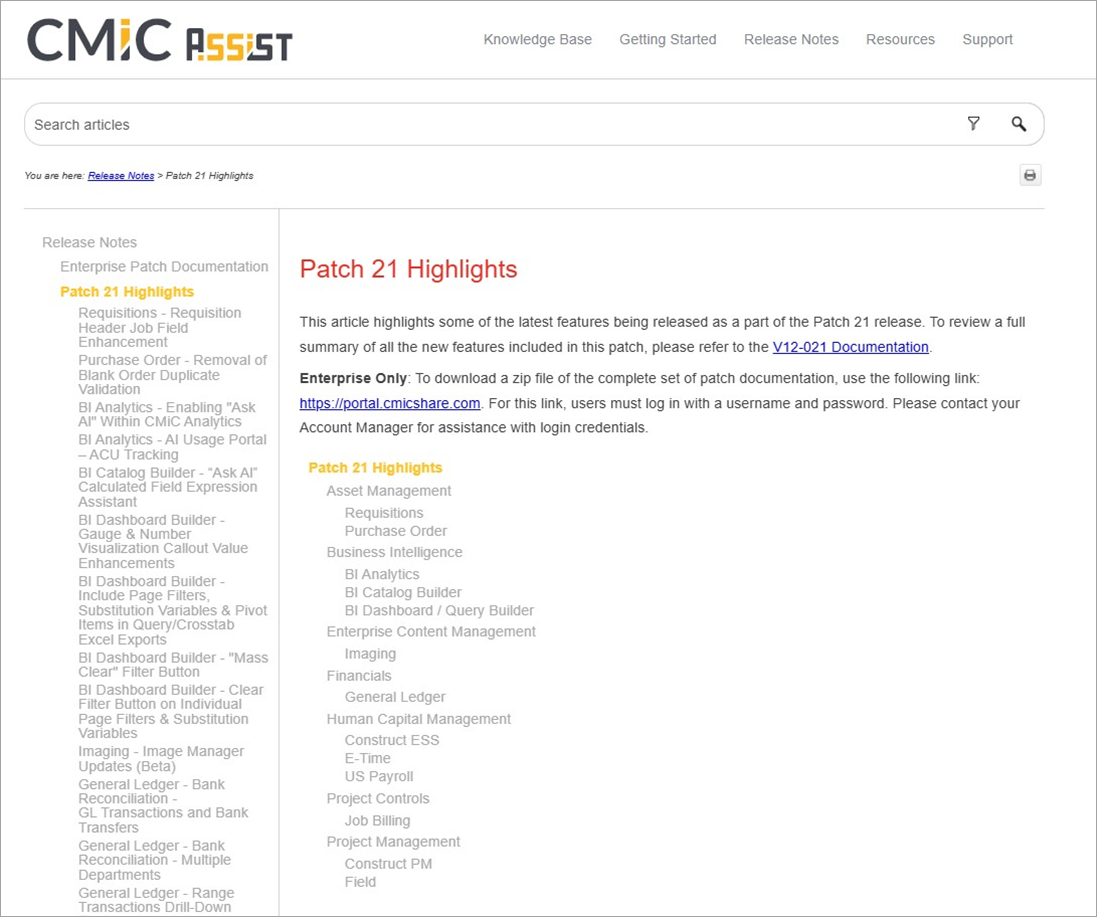The height and width of the screenshot is (917, 1097).
Task: Switch to the Release Notes section
Action: 791,39
